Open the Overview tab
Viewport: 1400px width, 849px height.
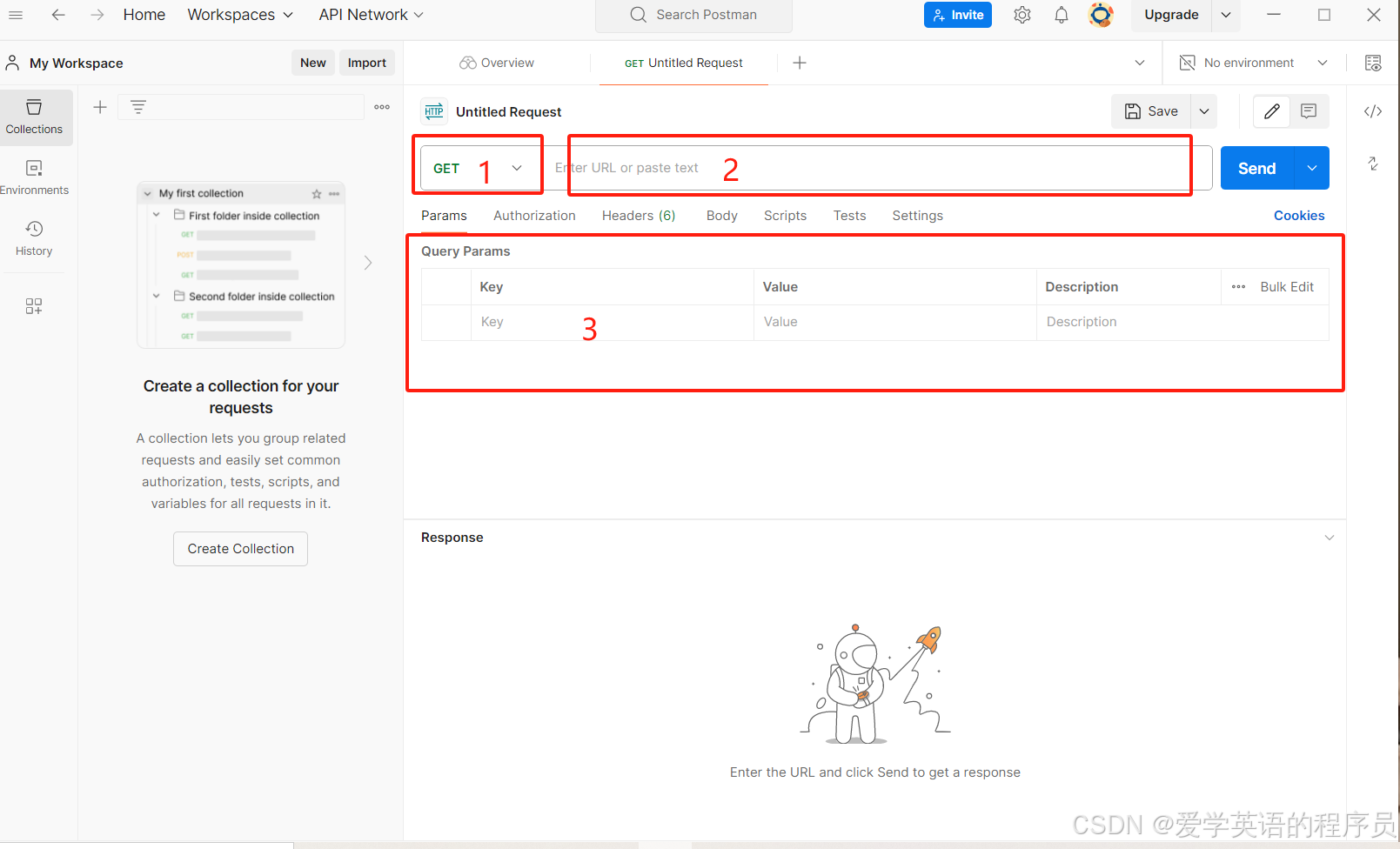(x=497, y=63)
